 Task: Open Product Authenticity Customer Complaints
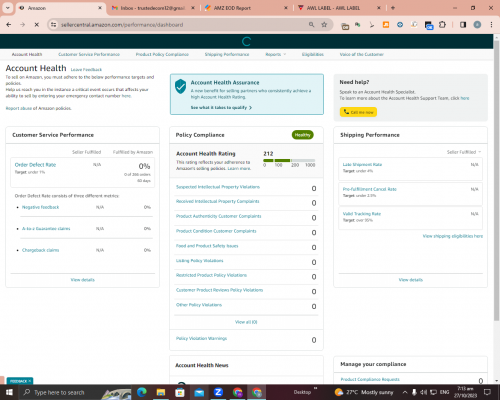[218, 216]
